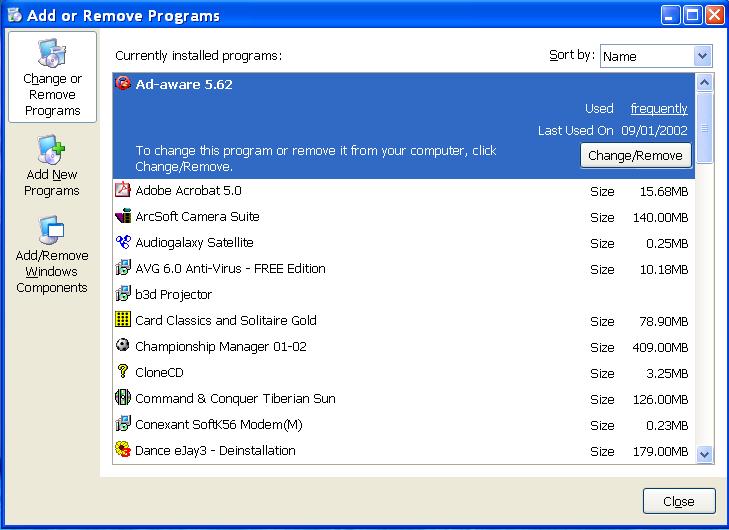729x530 pixels.
Task: Select Command & Conquer Tiberian Sun entry
Action: point(235,398)
